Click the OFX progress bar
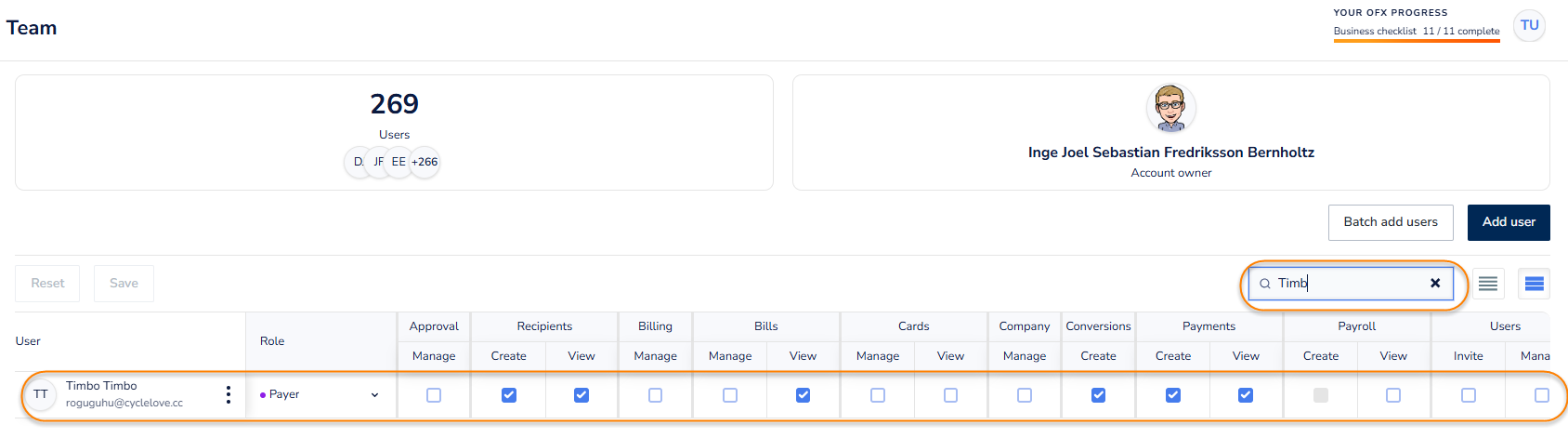Viewport: 1568px width, 438px height. point(1417,41)
